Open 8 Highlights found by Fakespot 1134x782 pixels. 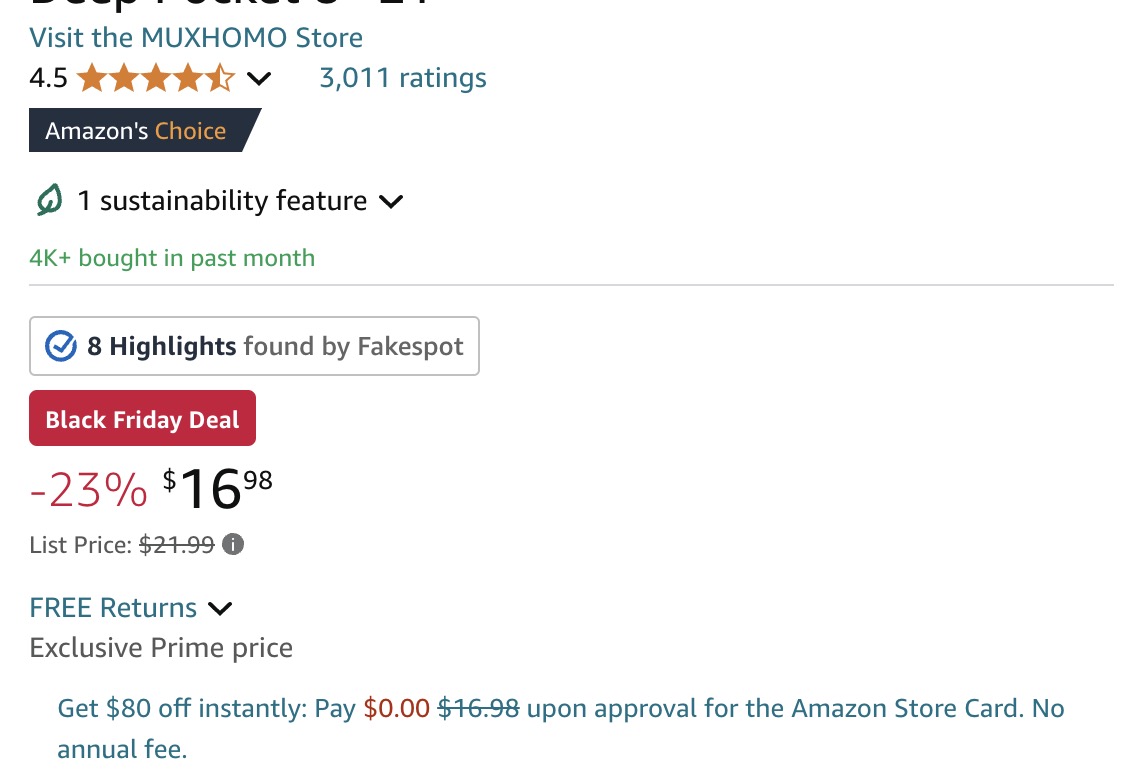[x=254, y=346]
